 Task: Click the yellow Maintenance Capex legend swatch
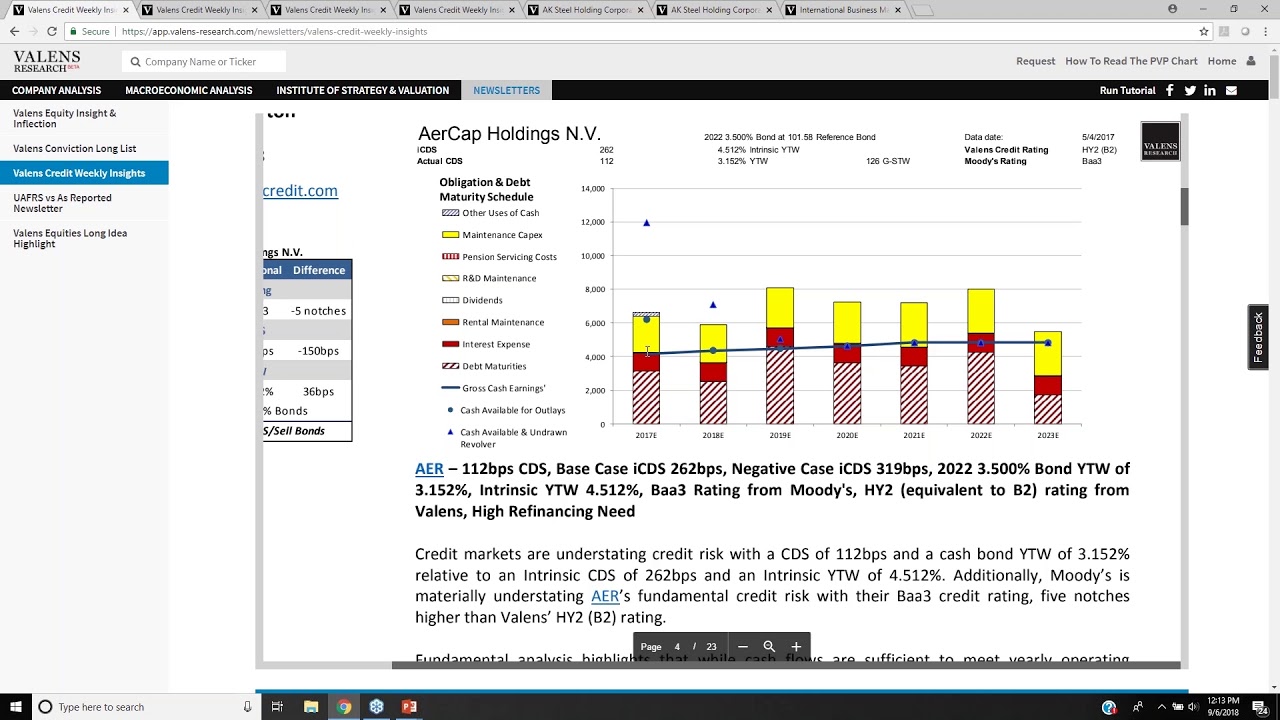(450, 235)
